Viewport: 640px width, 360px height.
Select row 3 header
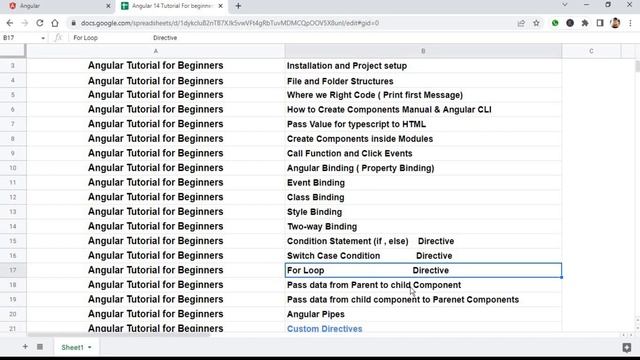(13, 66)
